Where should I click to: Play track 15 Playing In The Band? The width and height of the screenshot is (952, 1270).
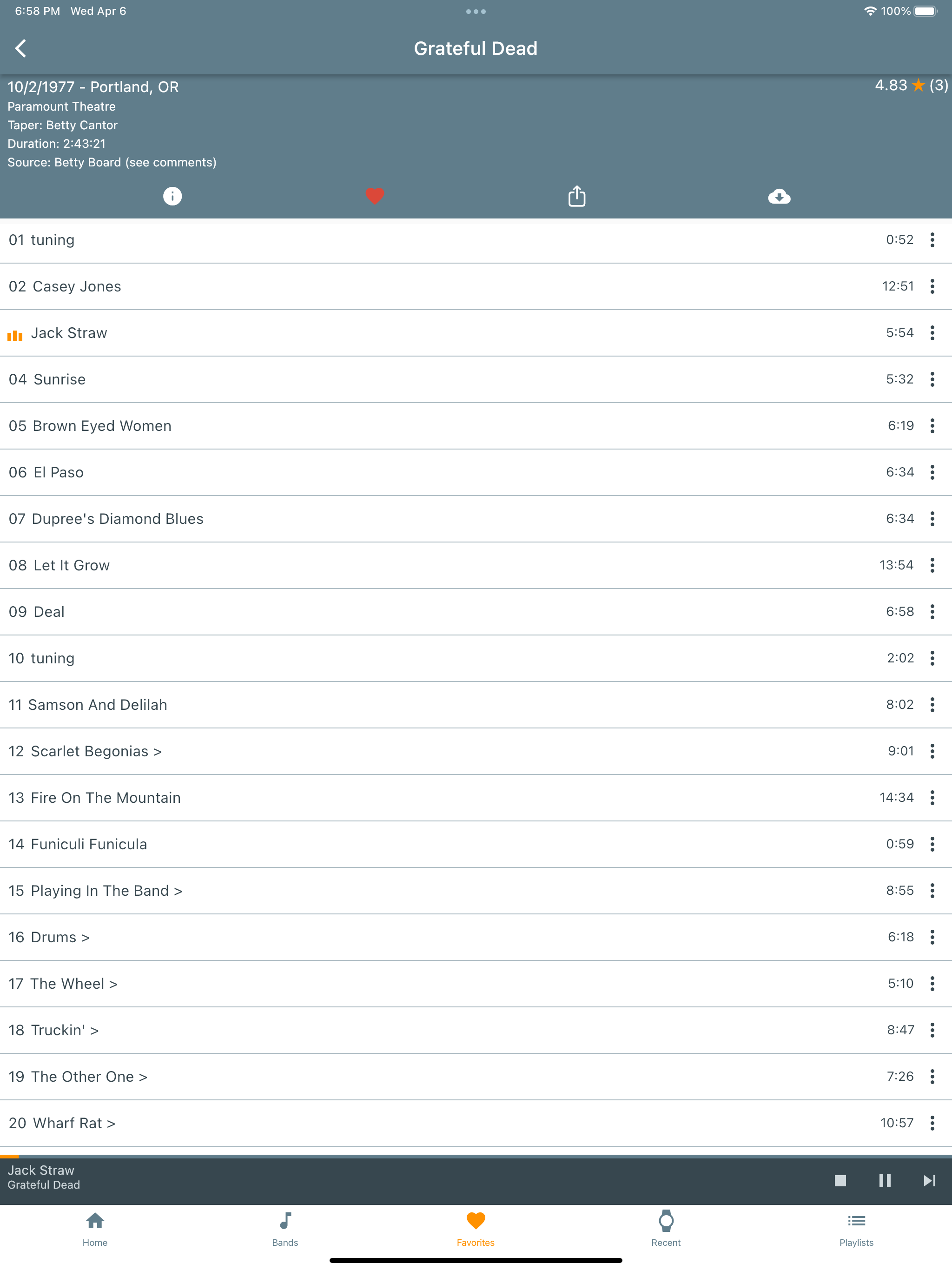(x=476, y=891)
